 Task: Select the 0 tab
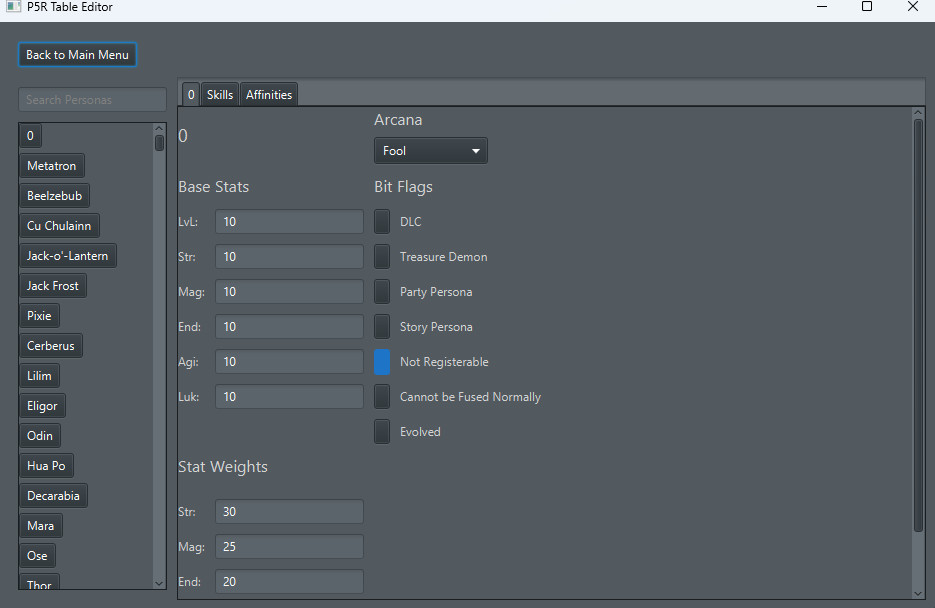click(190, 93)
